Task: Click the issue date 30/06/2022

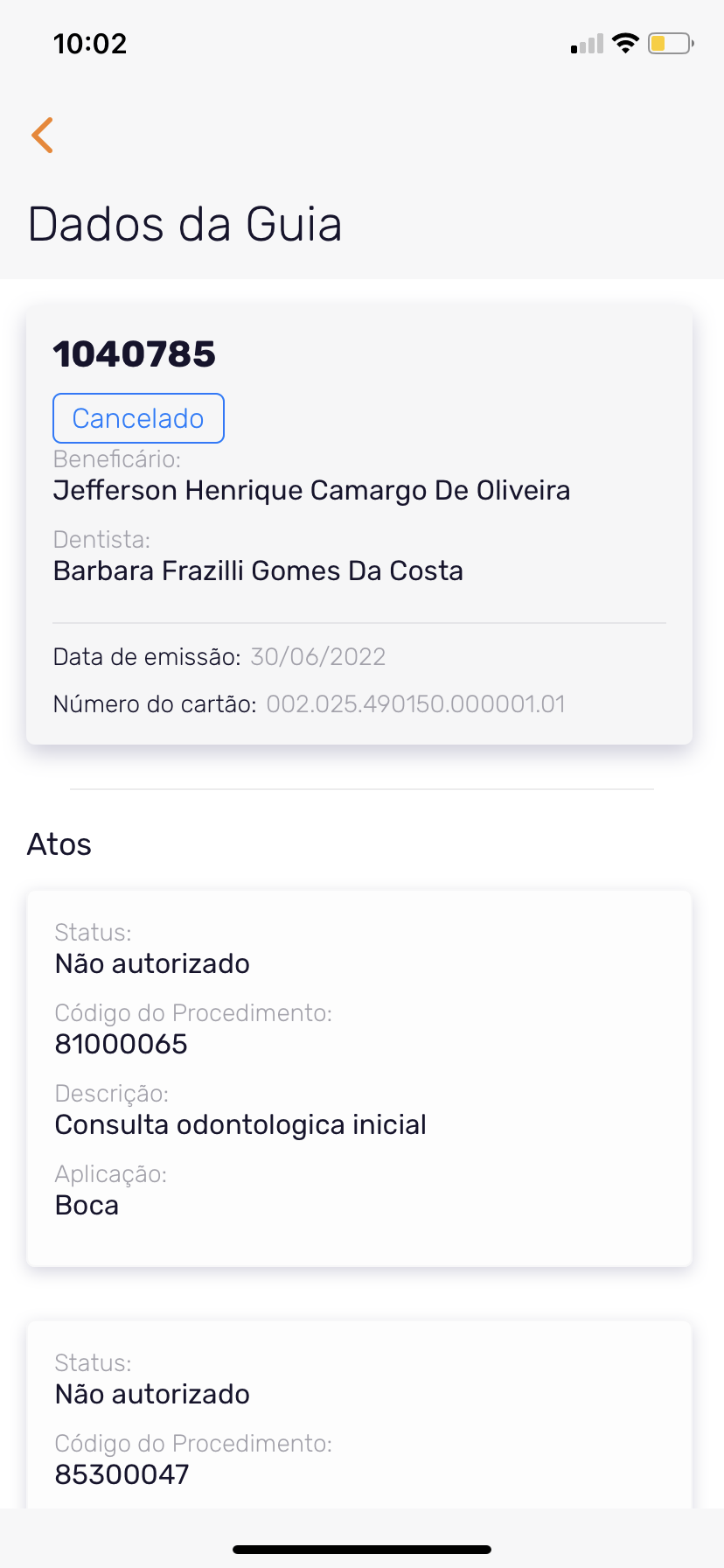Action: (318, 657)
